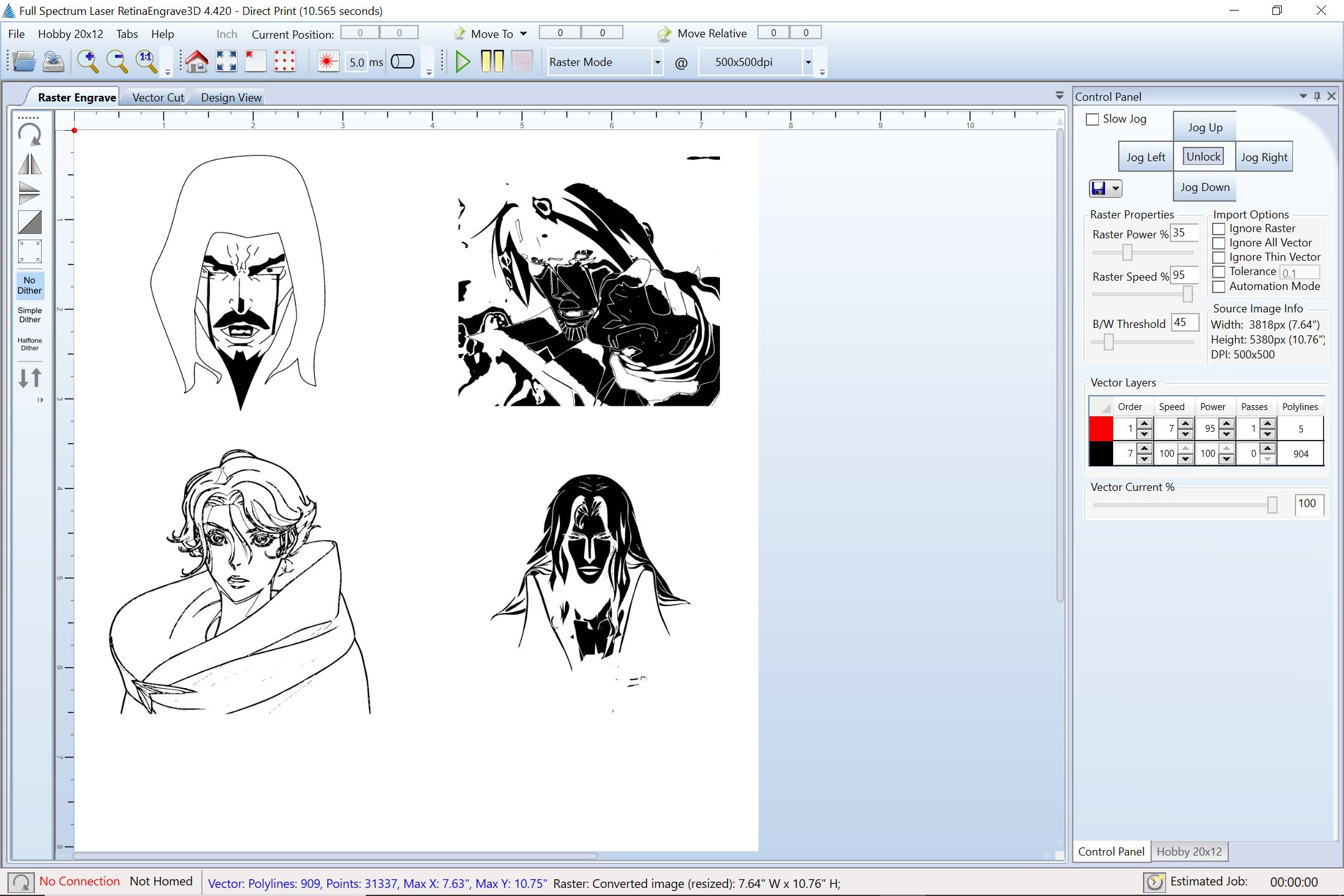1344x896 pixels.
Task: Open the 500x500dpi resolution dropdown
Action: [x=808, y=62]
